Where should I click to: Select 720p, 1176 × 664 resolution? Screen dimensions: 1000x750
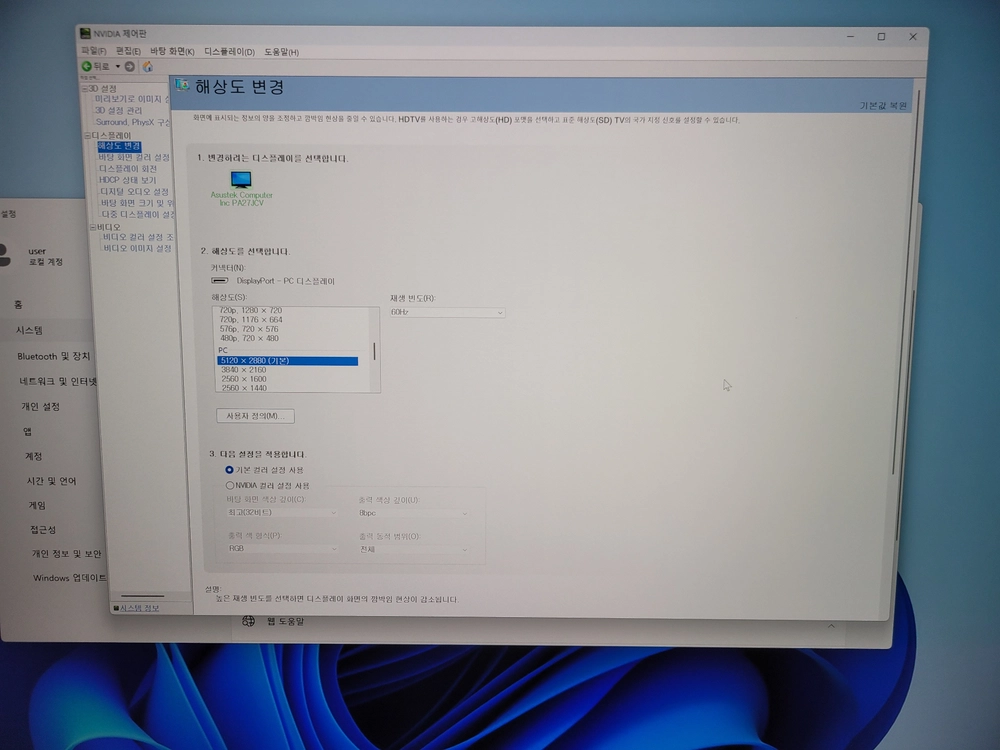251,320
